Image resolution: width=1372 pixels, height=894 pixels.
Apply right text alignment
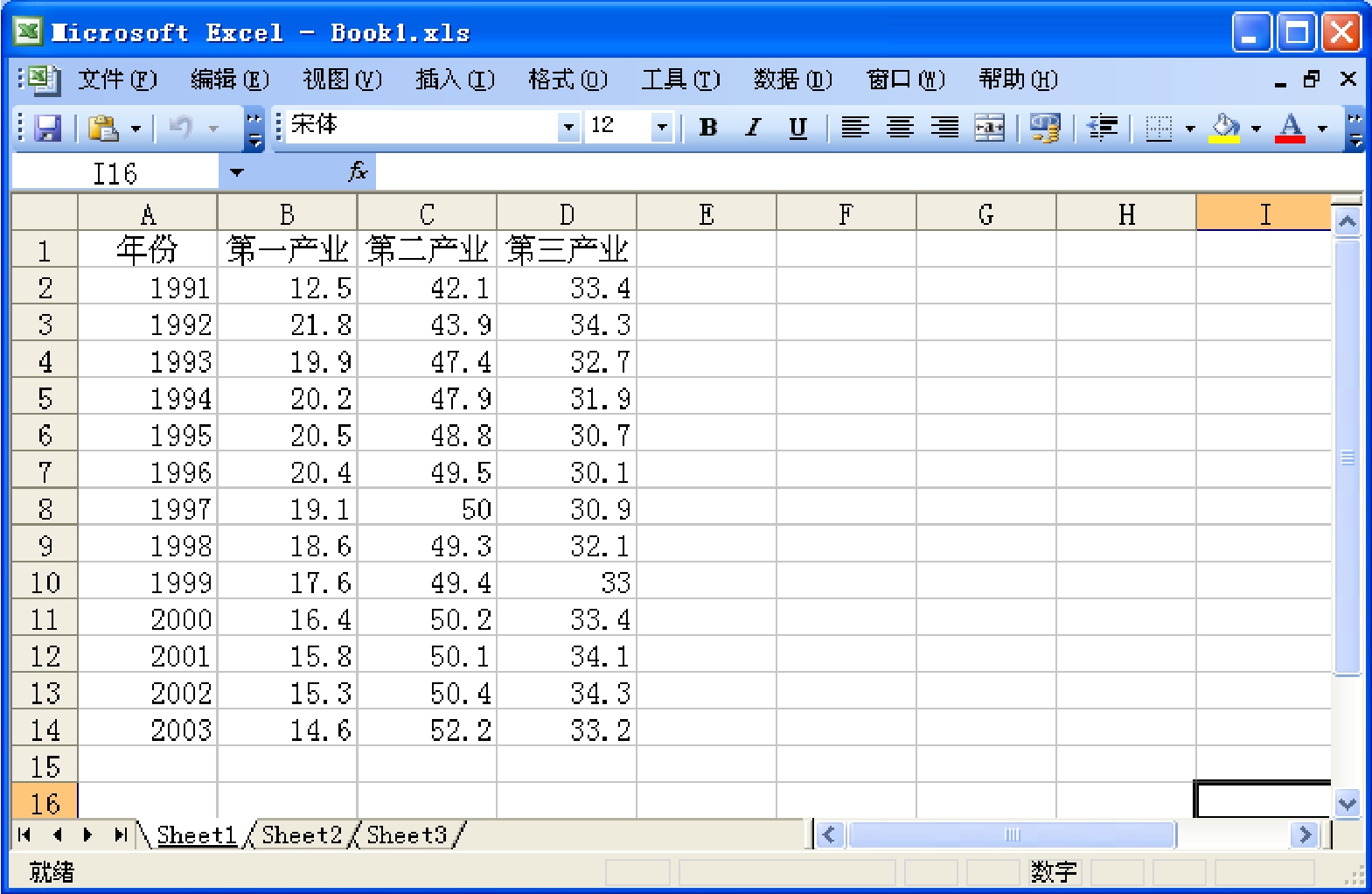coord(944,128)
